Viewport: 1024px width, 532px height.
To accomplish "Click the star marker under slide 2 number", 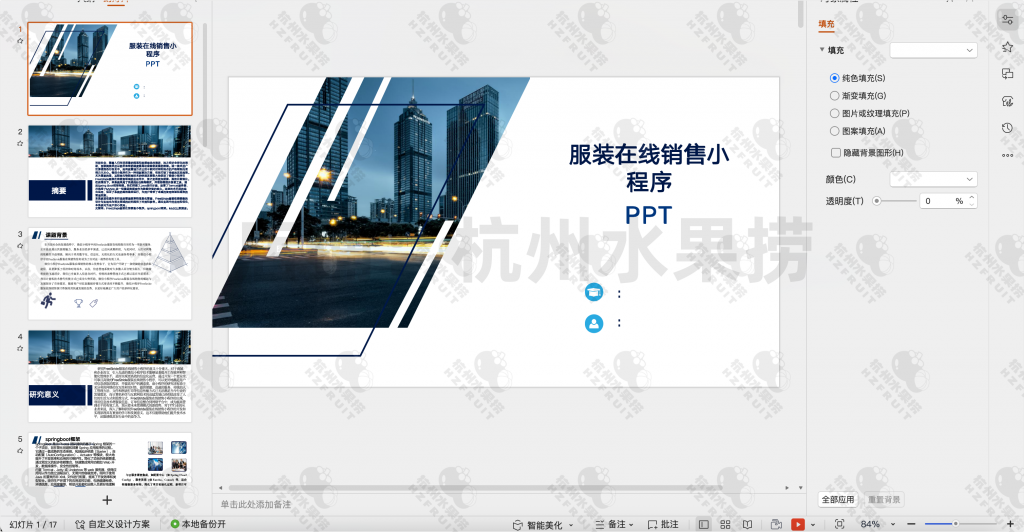I will tap(20, 143).
